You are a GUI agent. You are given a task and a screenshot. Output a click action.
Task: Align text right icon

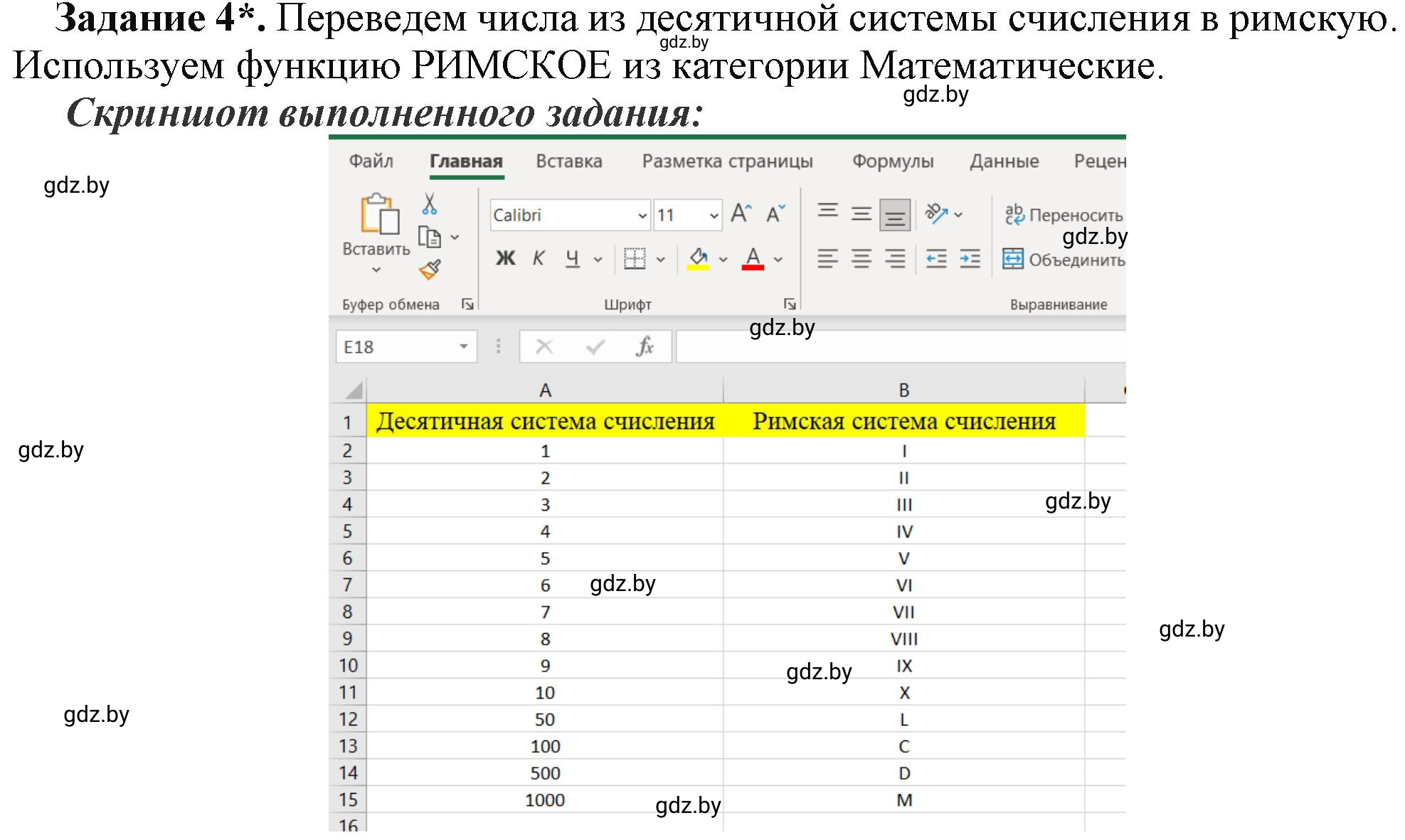[x=895, y=259]
